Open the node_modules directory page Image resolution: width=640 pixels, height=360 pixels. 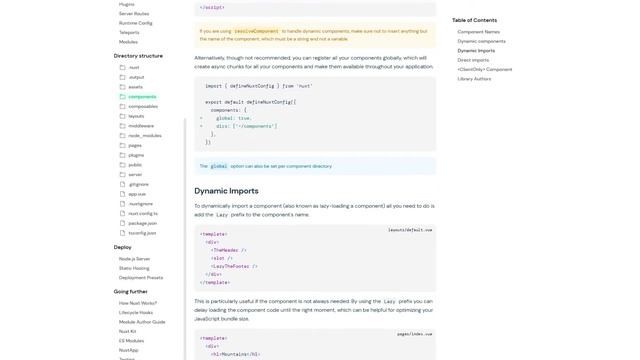(x=145, y=136)
